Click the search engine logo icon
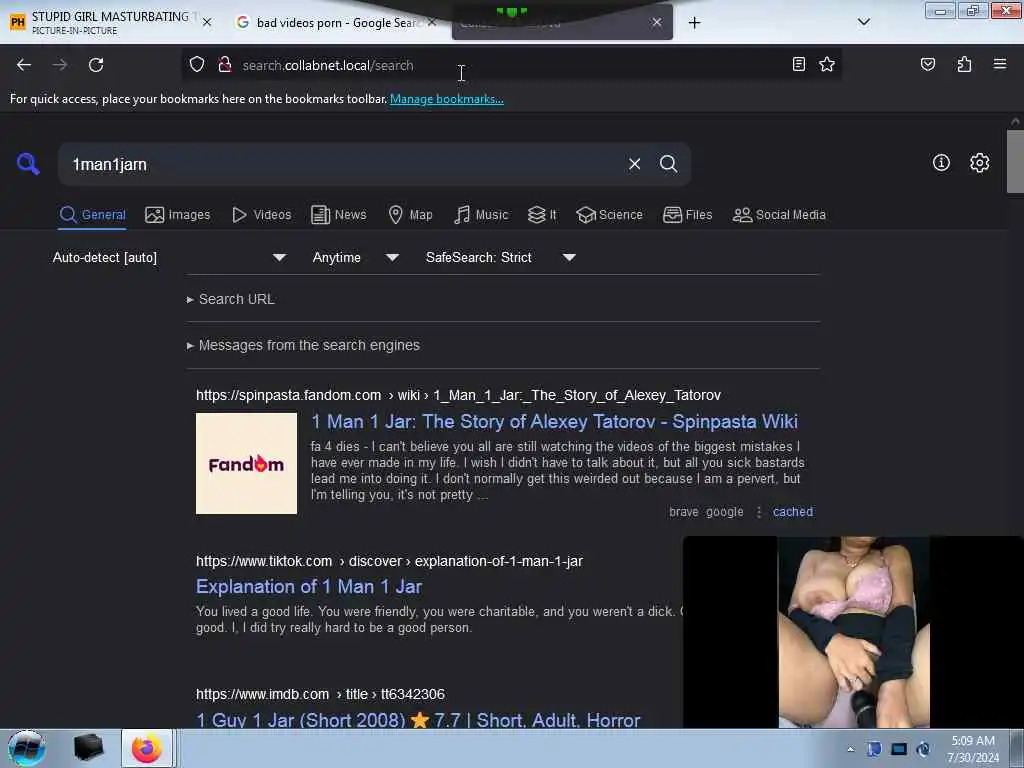 coord(27,163)
